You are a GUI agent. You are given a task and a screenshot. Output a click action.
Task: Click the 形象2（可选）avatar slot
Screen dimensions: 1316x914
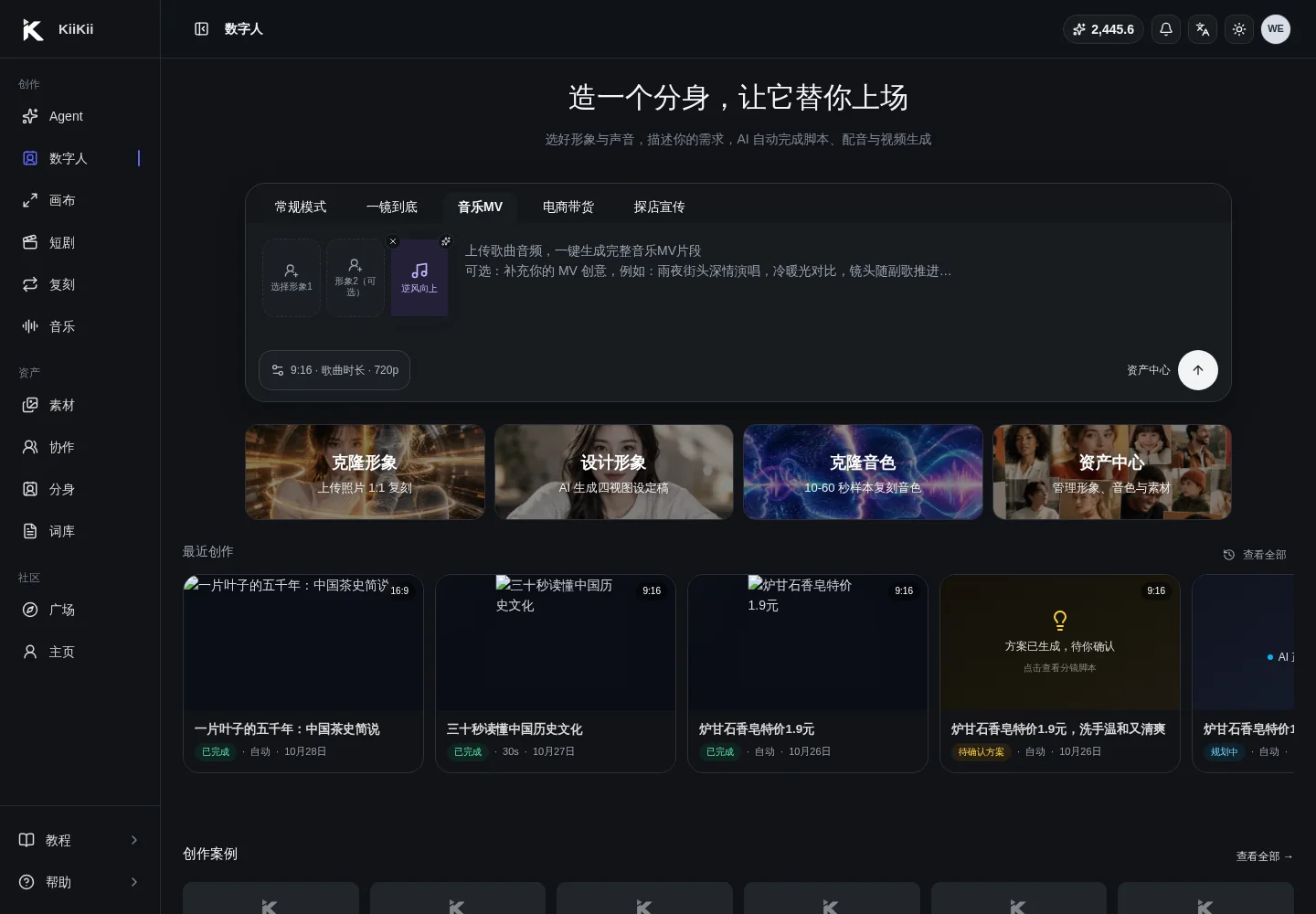pos(356,278)
